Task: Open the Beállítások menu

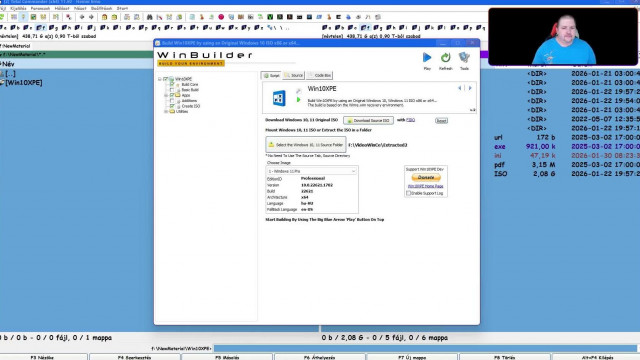Action: pos(101,8)
